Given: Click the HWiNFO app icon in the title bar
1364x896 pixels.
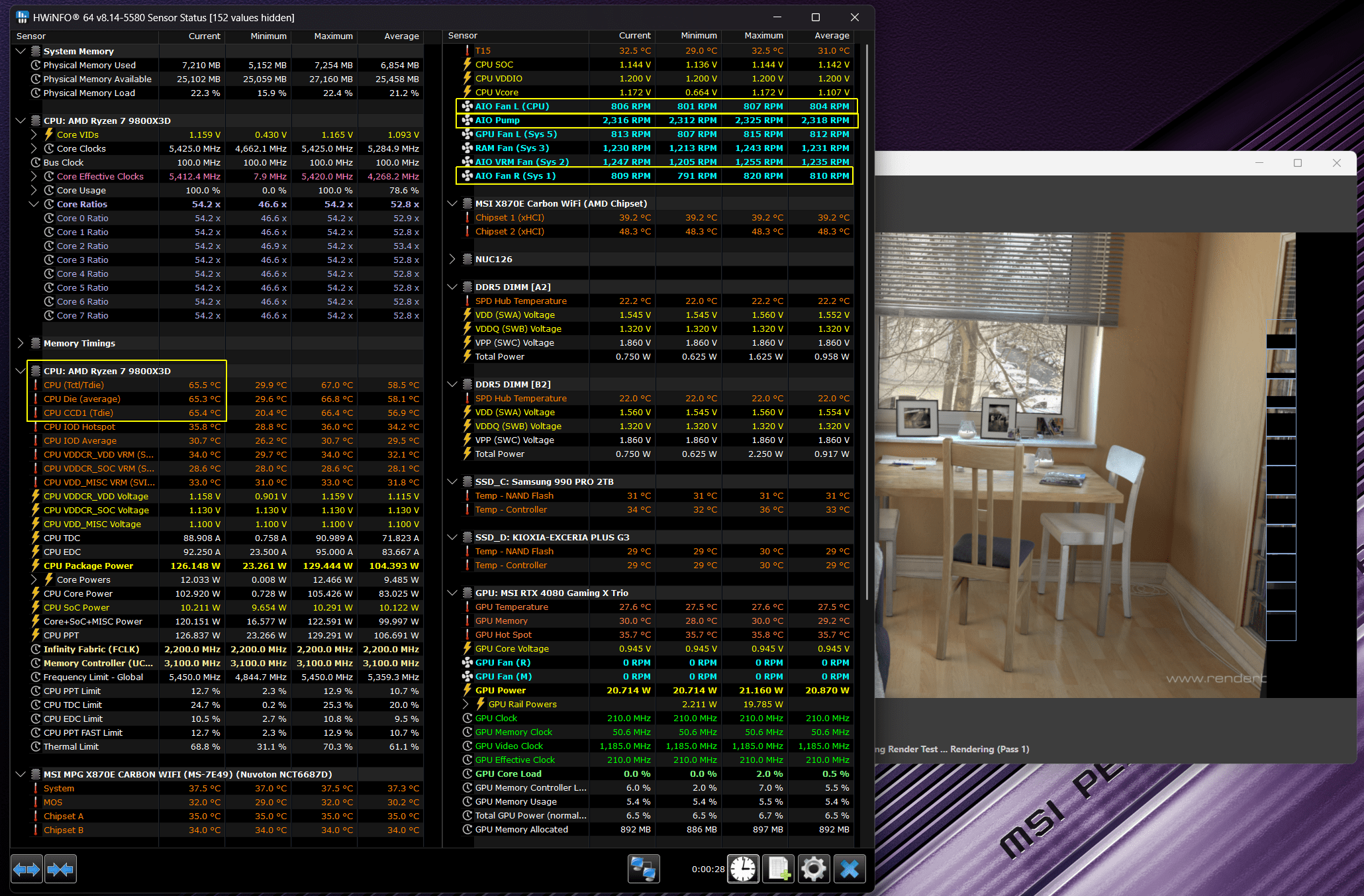Looking at the screenshot, I should (x=23, y=17).
